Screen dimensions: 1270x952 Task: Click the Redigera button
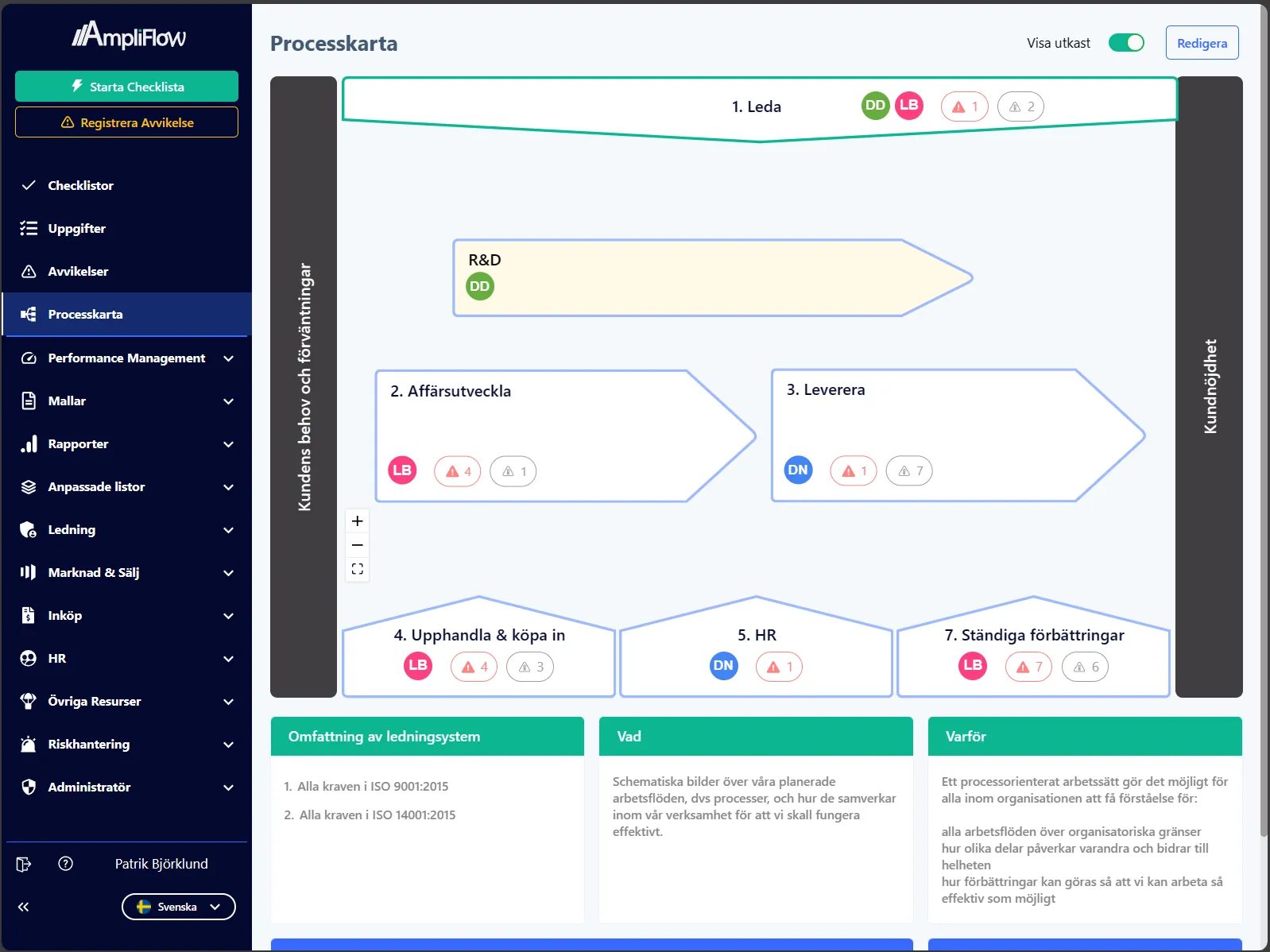point(1202,43)
